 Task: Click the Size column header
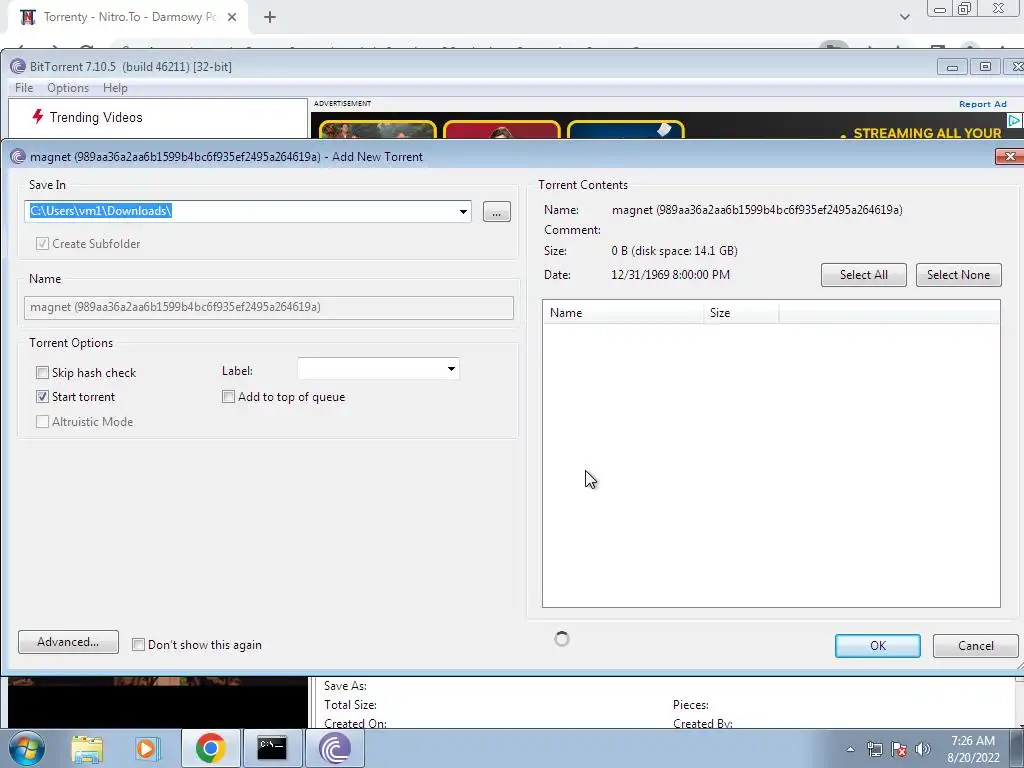click(741, 313)
